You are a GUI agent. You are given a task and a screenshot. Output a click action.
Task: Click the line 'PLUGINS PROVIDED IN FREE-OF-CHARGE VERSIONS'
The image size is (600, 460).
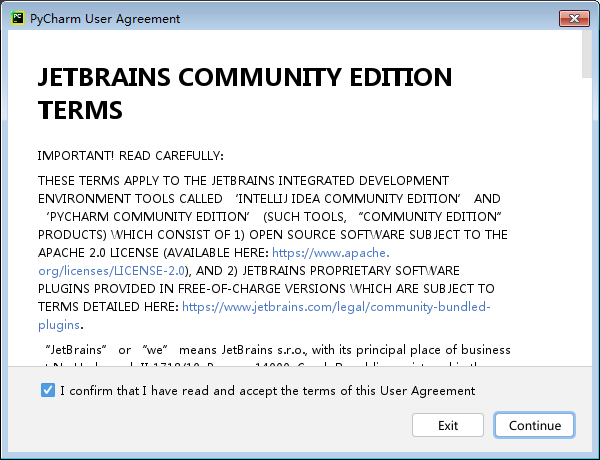pos(266,289)
